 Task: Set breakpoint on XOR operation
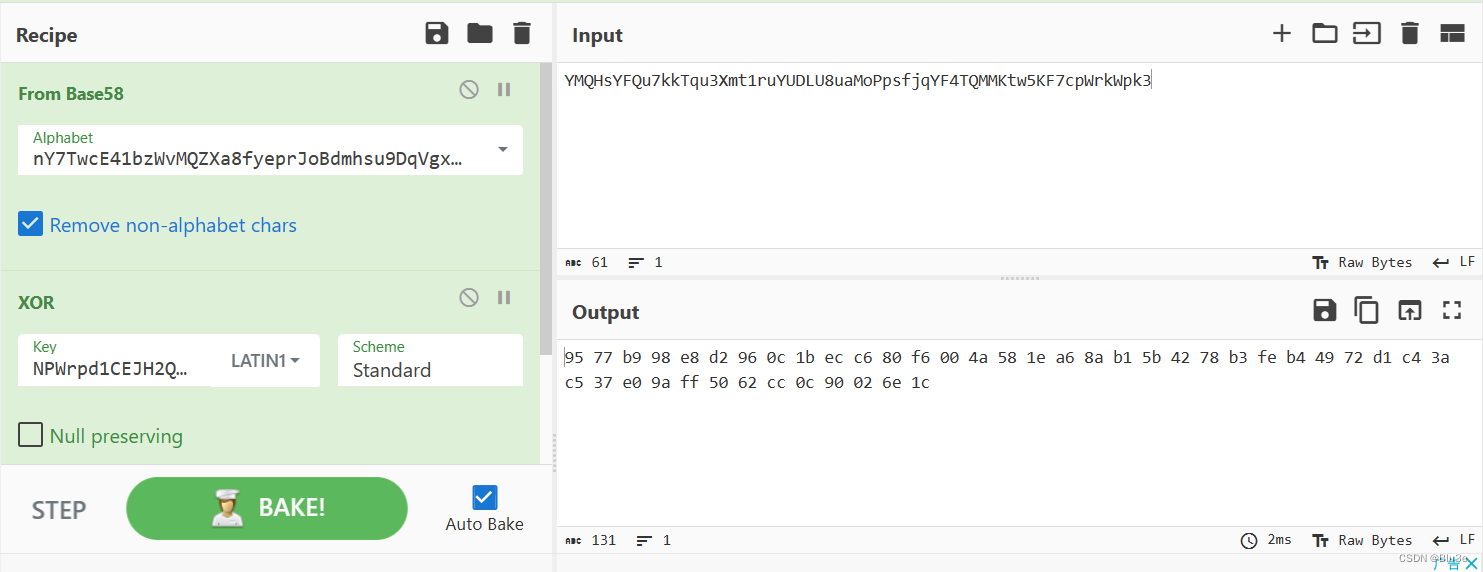pyautogui.click(x=504, y=297)
